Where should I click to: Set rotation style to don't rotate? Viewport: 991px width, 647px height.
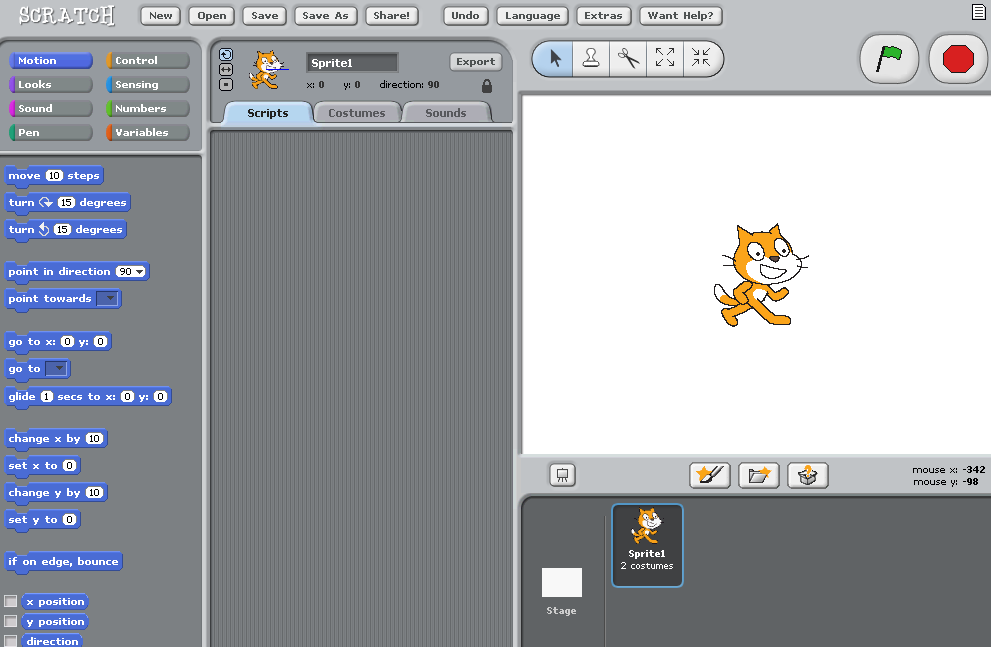click(x=226, y=85)
